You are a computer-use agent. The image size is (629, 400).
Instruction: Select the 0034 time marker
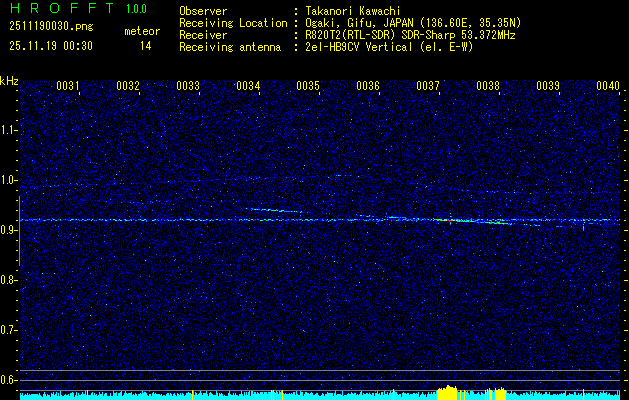(248, 87)
